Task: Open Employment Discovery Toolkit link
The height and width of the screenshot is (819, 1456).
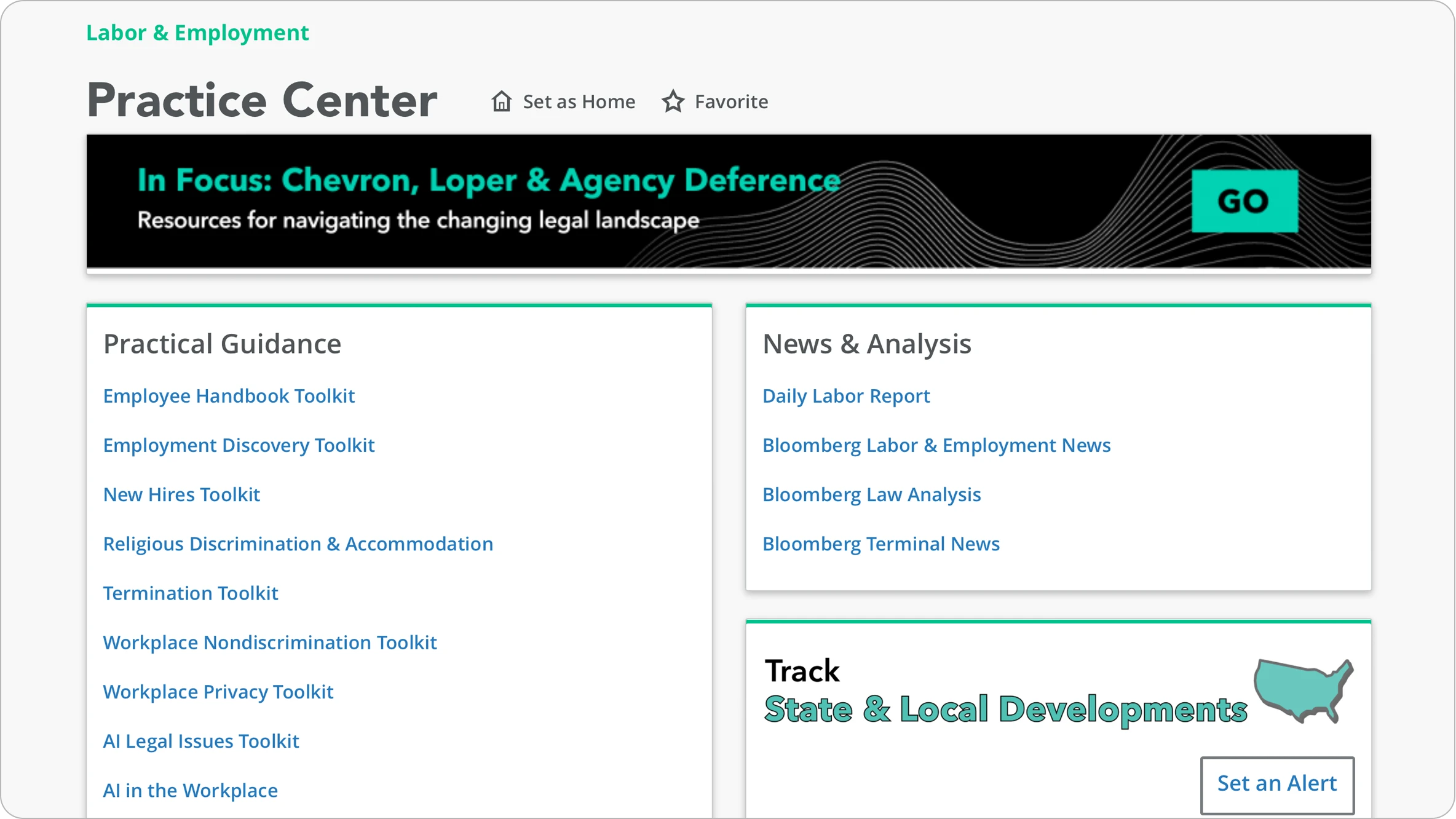Action: [239, 445]
